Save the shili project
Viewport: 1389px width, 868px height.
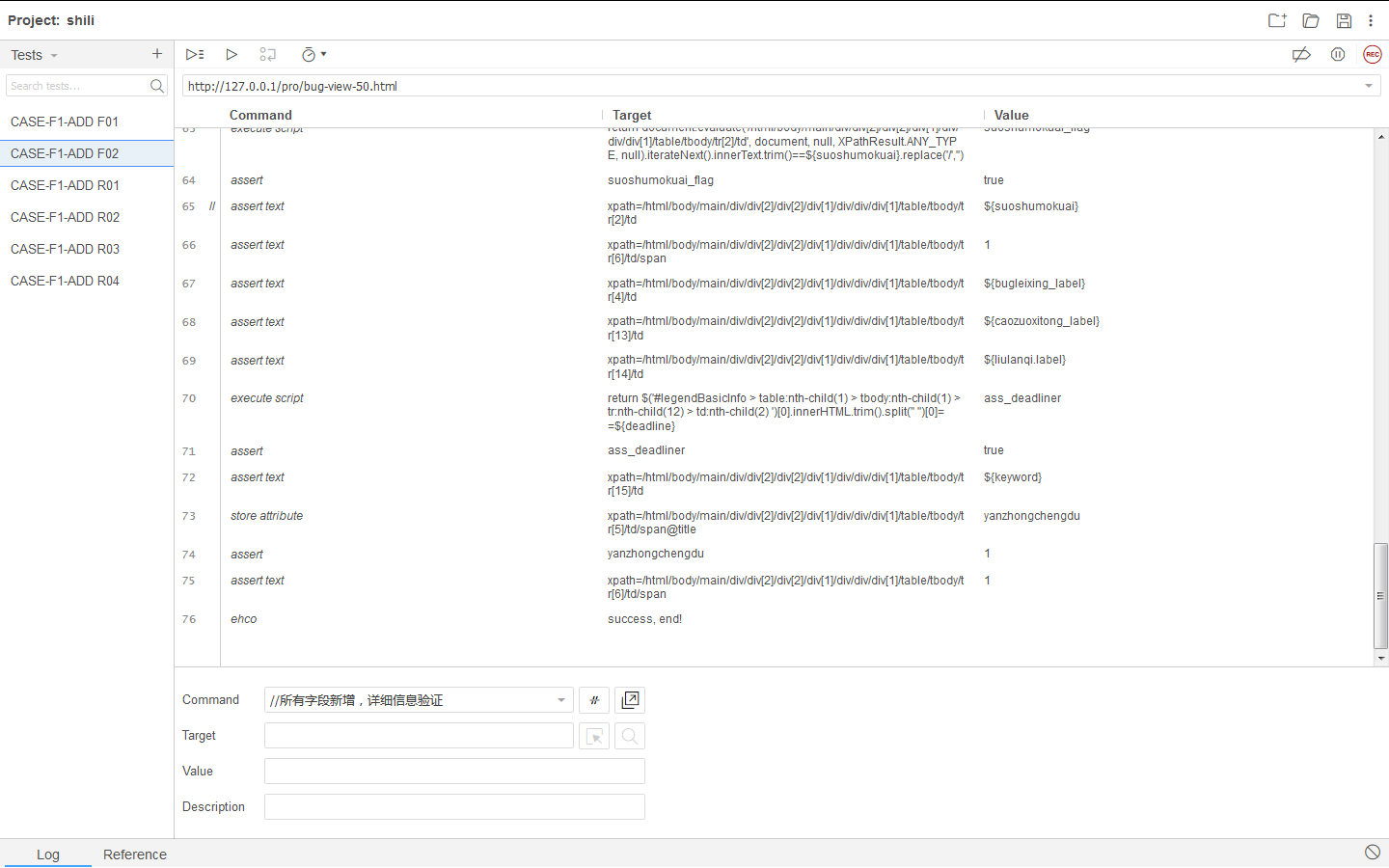(1343, 20)
